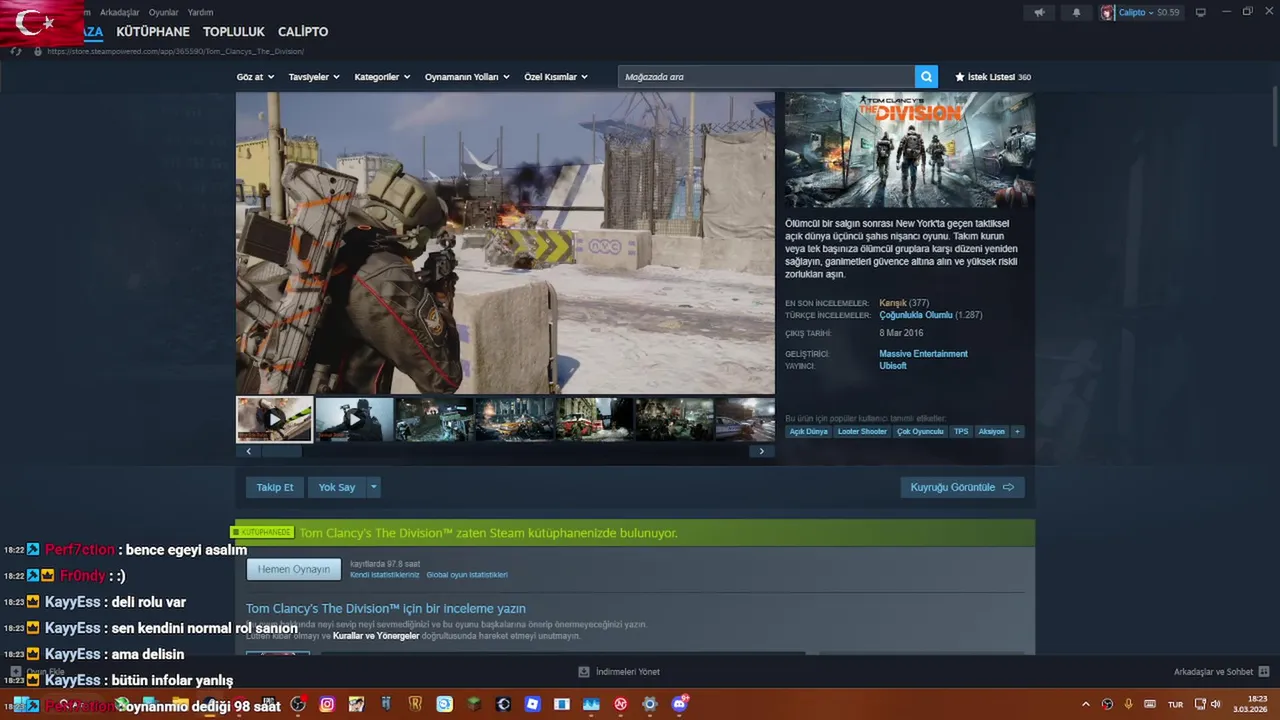Image resolution: width=1280 pixels, height=720 pixels.
Task: Click the magnifier search button in store
Action: tap(927, 77)
